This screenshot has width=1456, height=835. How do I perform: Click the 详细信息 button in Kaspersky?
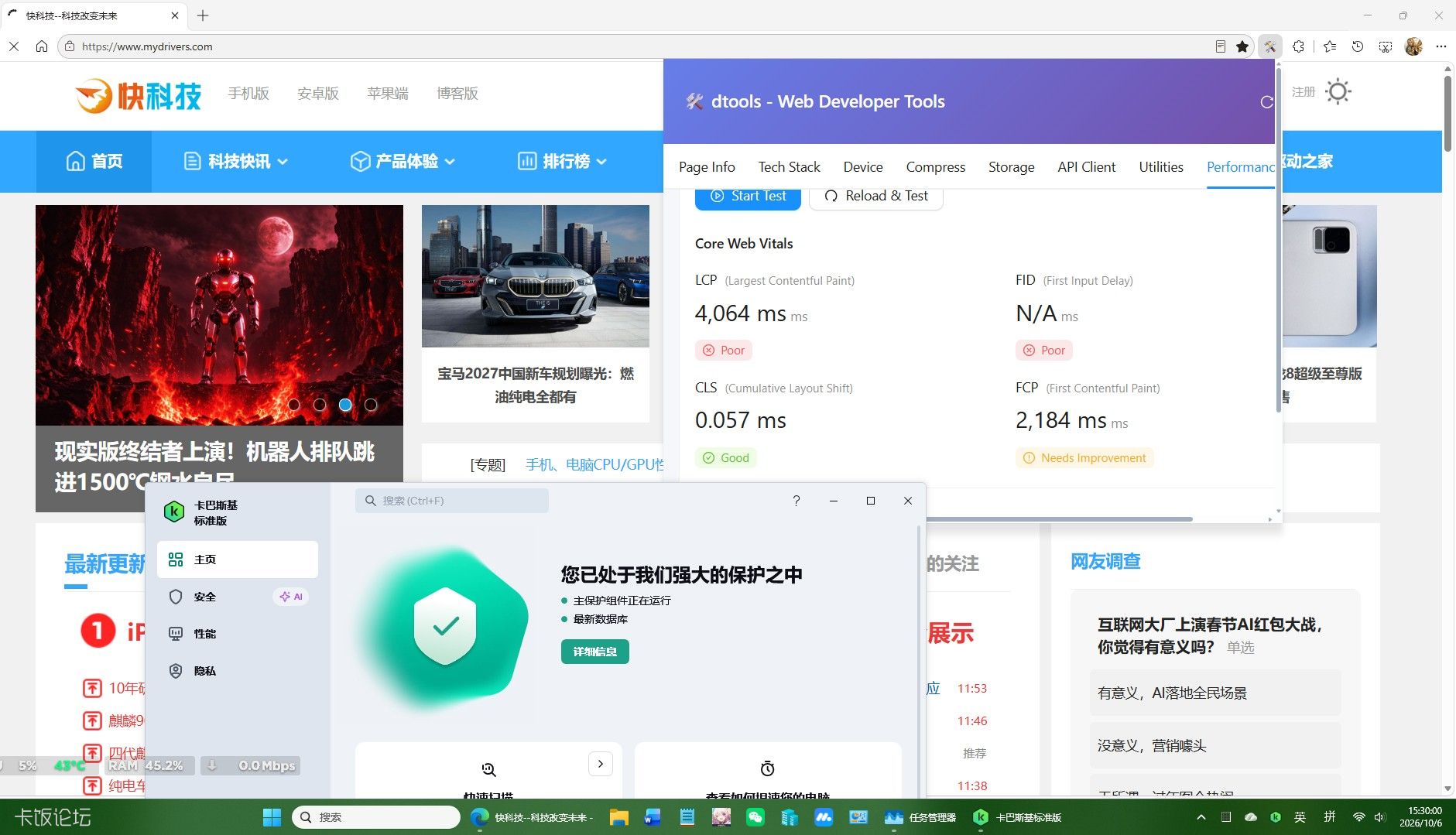point(595,652)
